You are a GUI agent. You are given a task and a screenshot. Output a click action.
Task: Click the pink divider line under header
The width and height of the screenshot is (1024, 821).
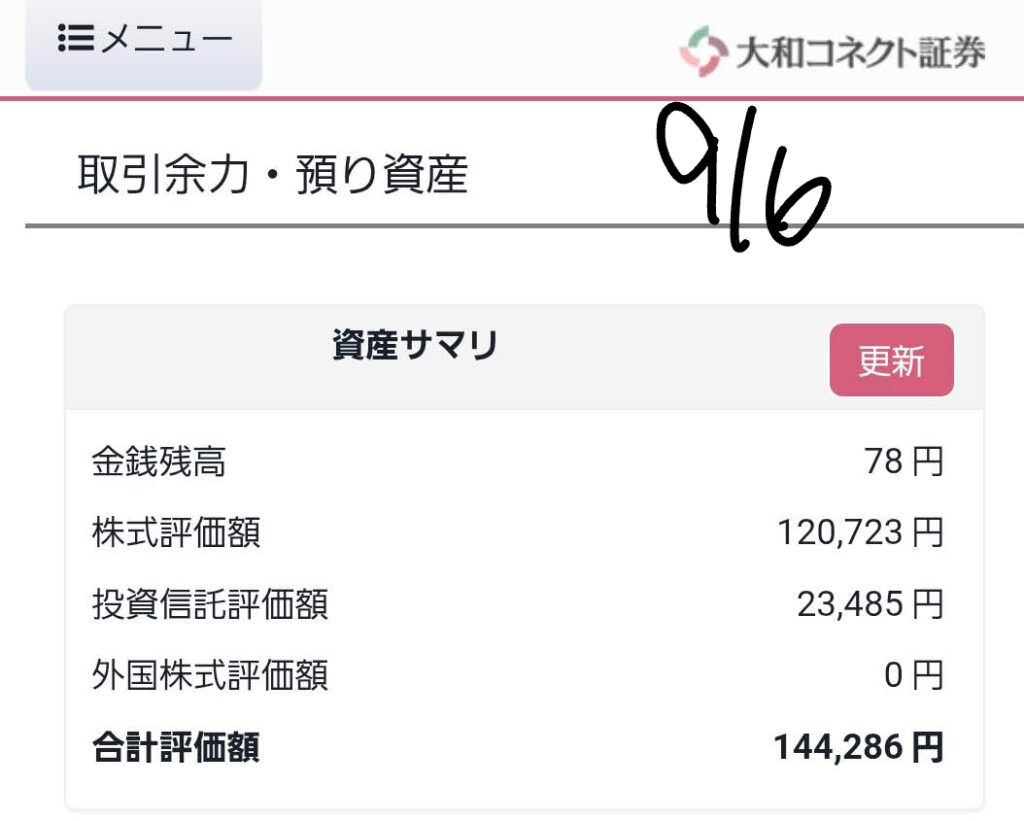click(512, 99)
